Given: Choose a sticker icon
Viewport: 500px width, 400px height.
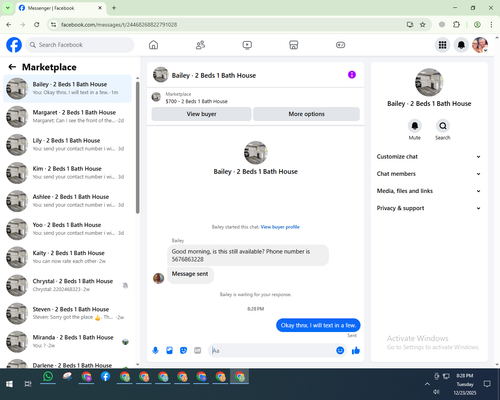Looking at the screenshot, I should (183, 350).
